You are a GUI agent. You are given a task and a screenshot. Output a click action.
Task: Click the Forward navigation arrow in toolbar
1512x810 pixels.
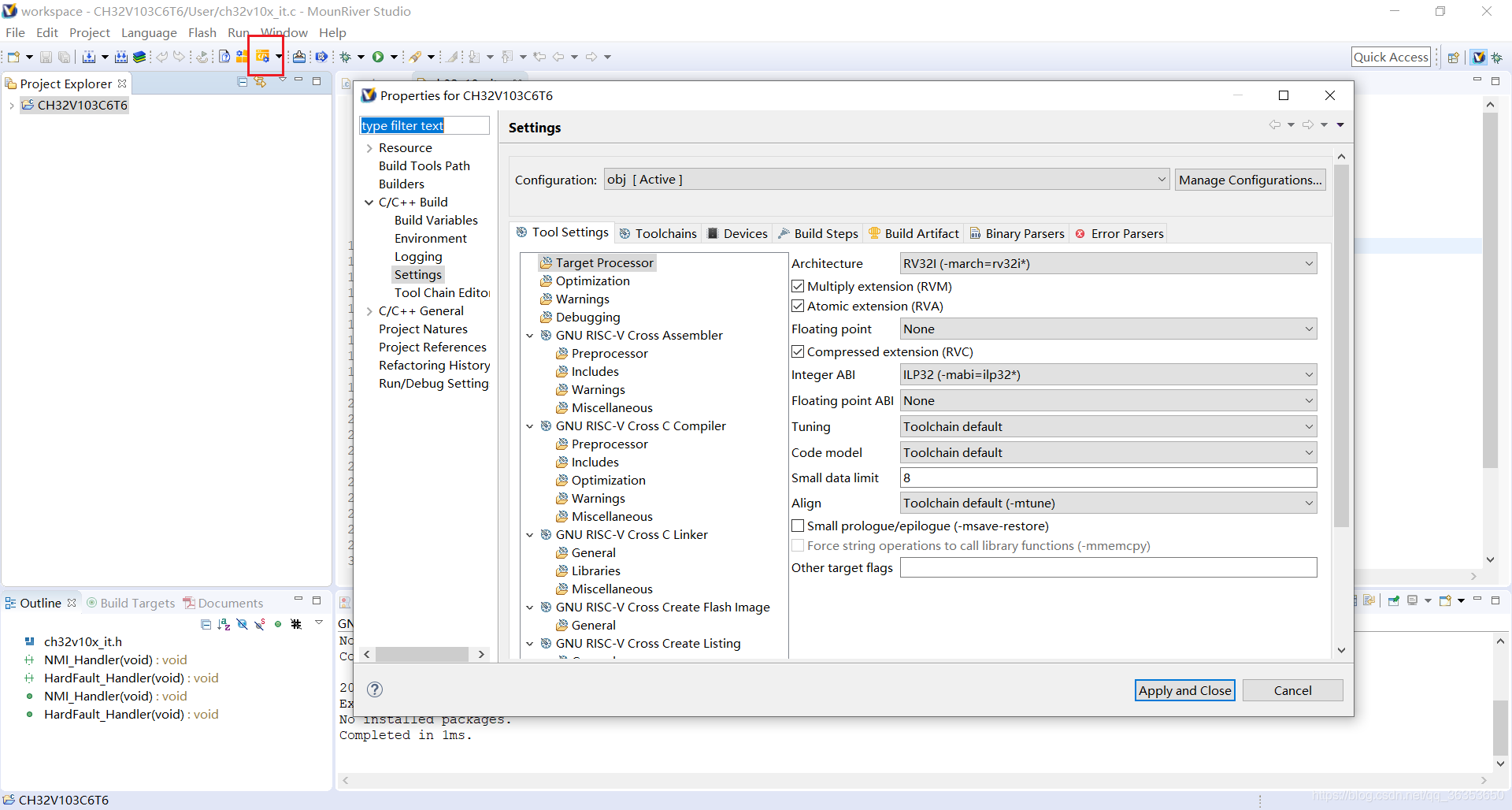click(591, 57)
